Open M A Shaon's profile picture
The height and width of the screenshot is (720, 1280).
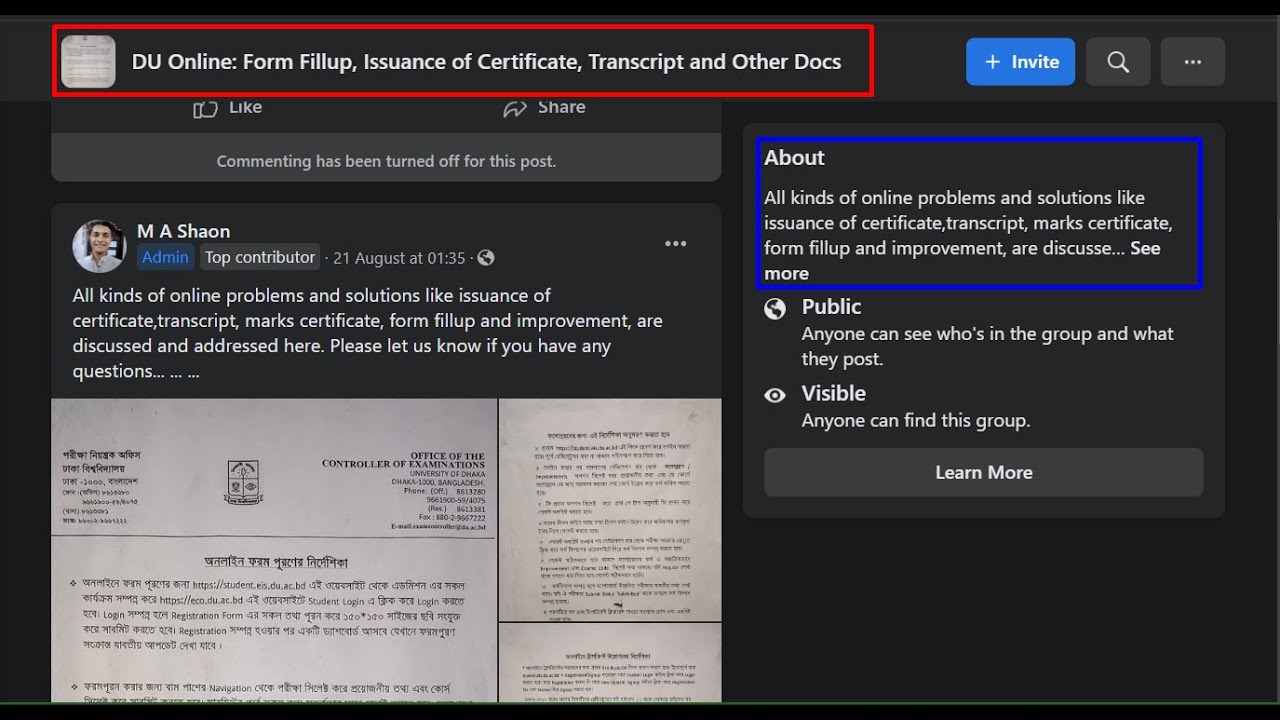[x=99, y=246]
